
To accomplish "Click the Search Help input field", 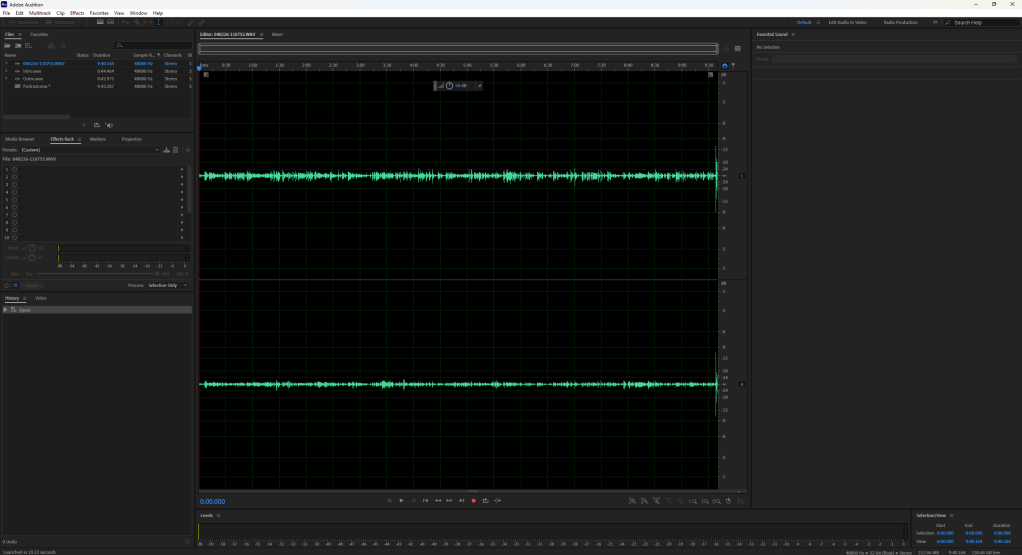I will tap(983, 22).
